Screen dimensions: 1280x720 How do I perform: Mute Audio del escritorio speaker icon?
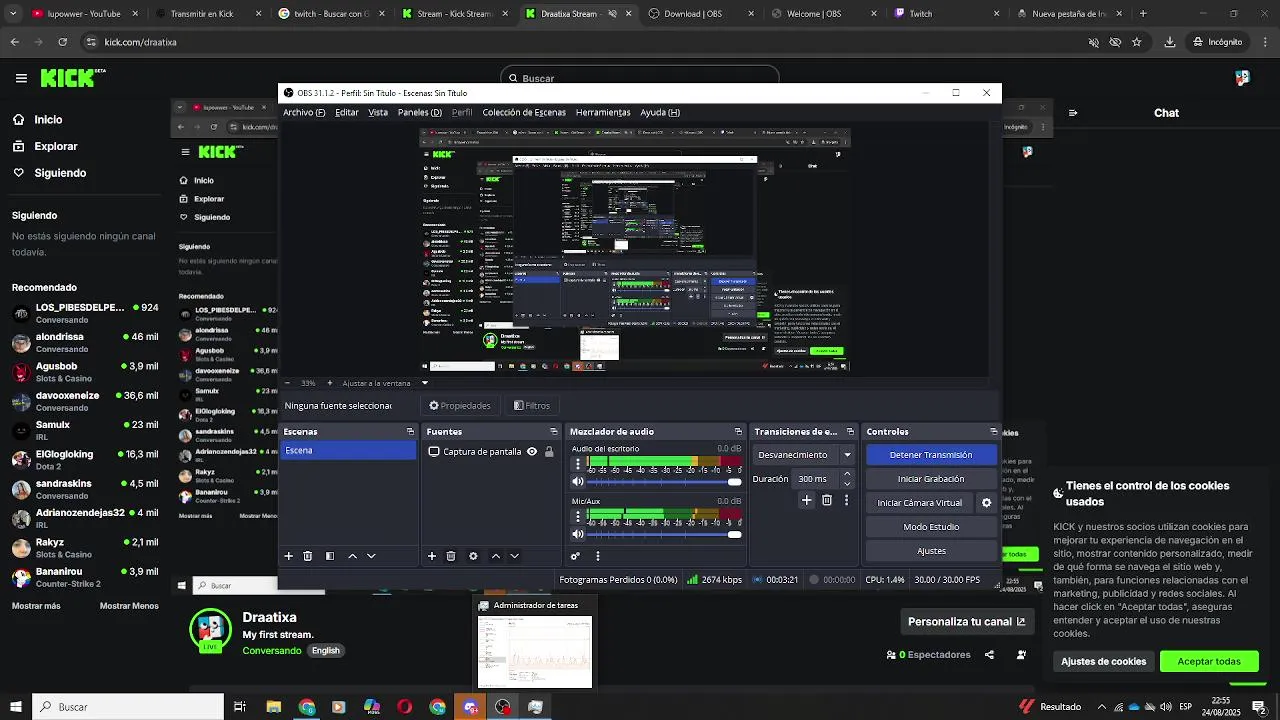577,482
